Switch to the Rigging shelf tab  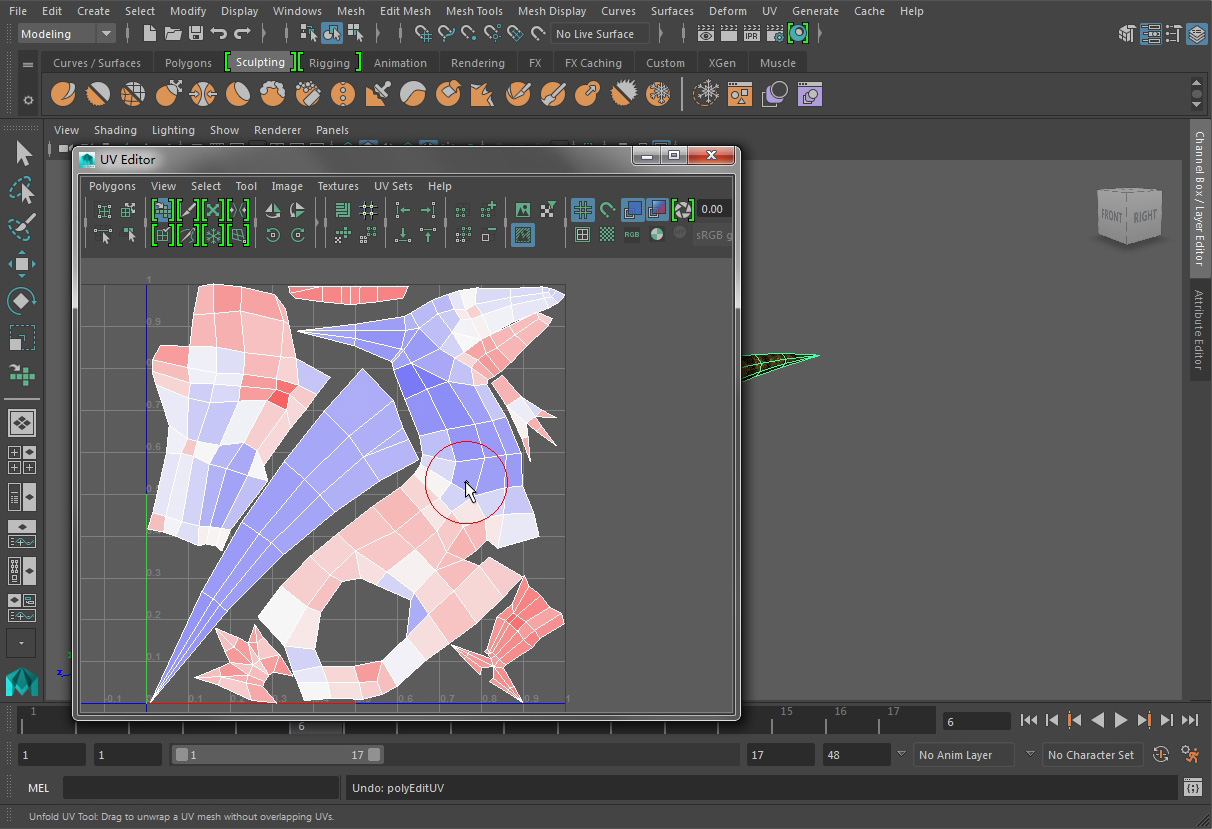[x=329, y=63]
